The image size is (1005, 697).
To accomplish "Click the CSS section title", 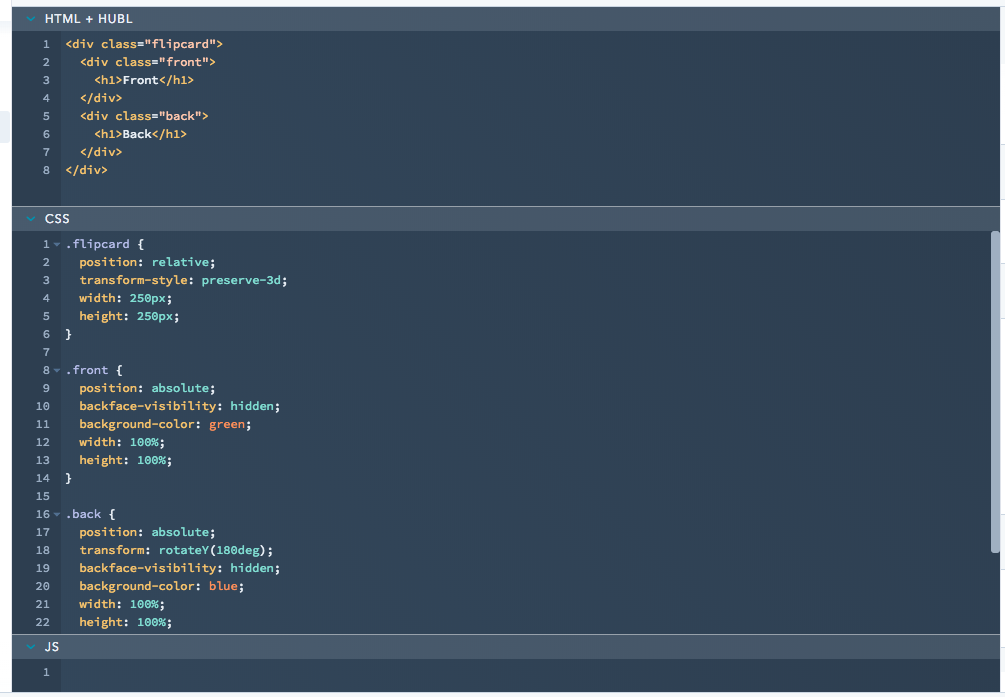I will [x=57, y=219].
